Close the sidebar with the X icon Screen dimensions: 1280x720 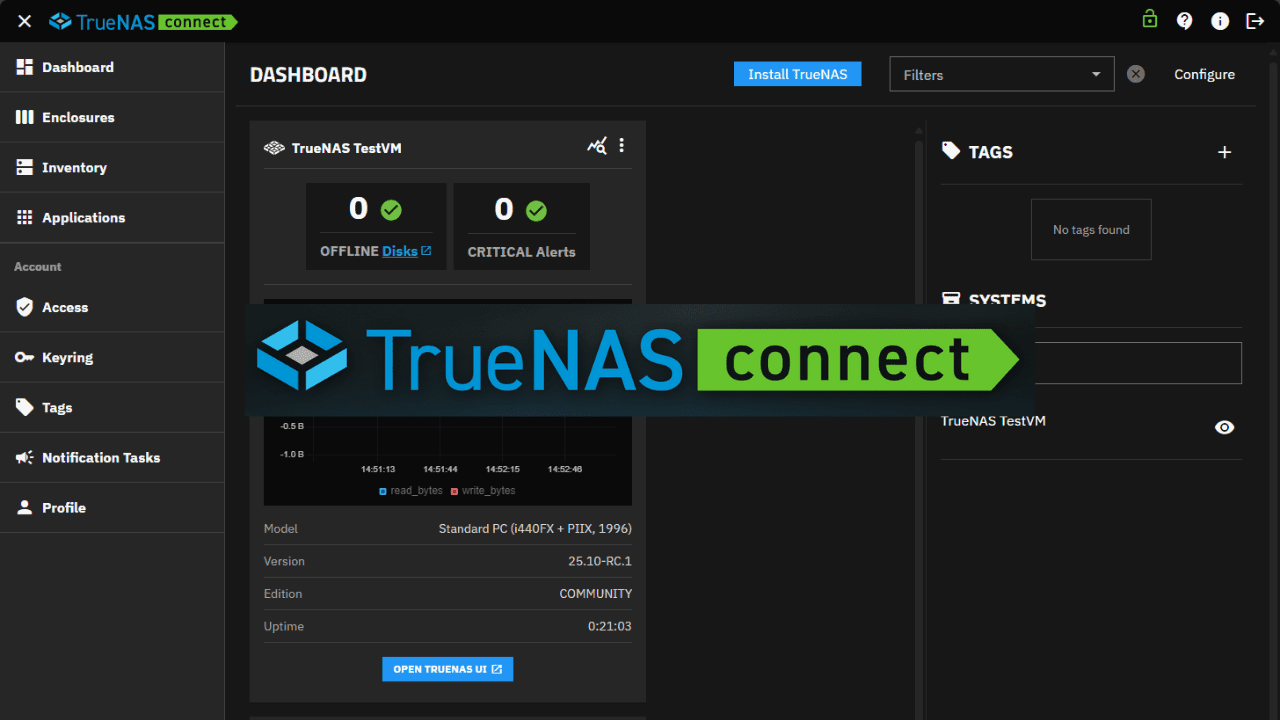[x=25, y=21]
